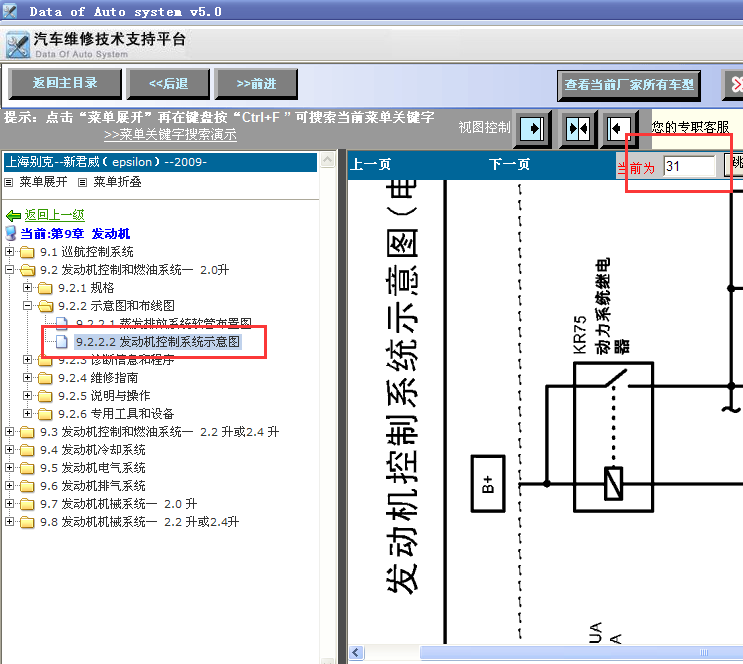Go forward with the >>前进 button
This screenshot has height=664, width=743.
pyautogui.click(x=256, y=84)
